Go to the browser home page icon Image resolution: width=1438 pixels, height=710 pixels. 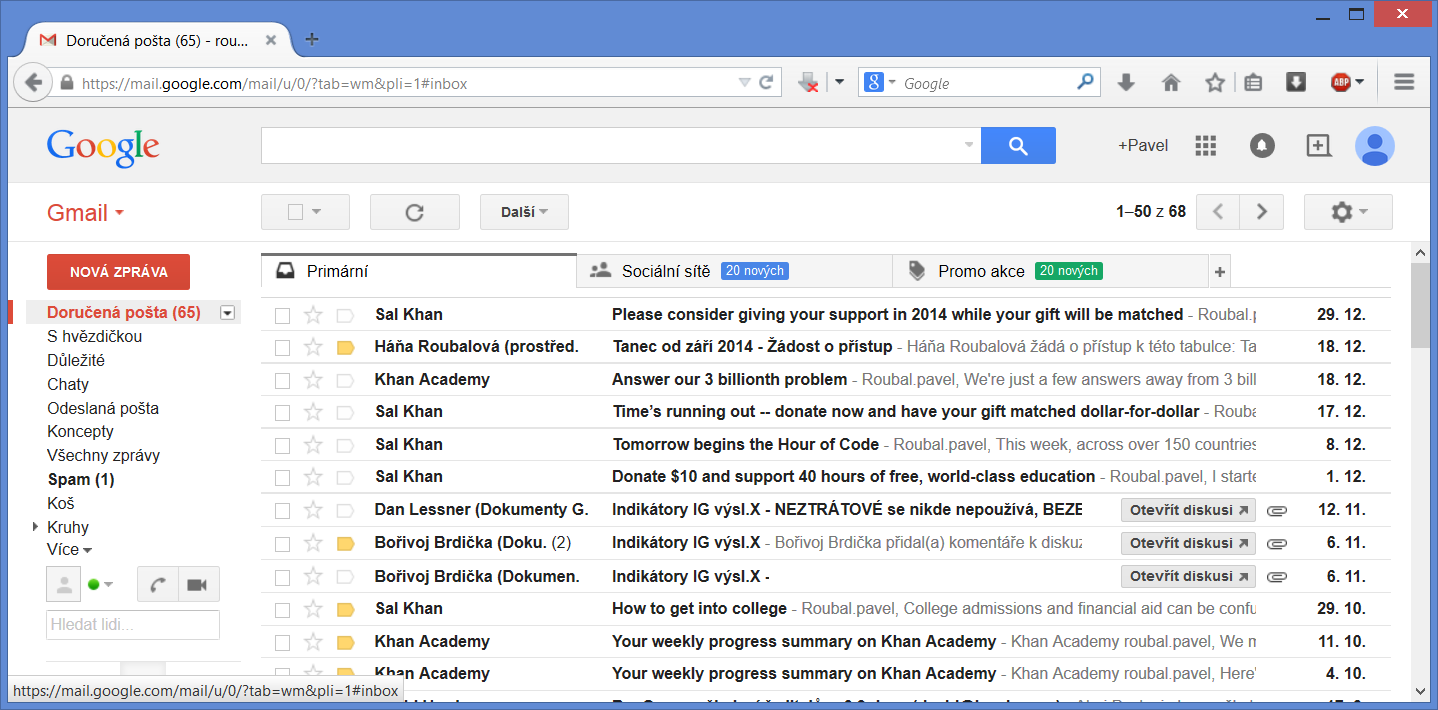[x=1171, y=83]
